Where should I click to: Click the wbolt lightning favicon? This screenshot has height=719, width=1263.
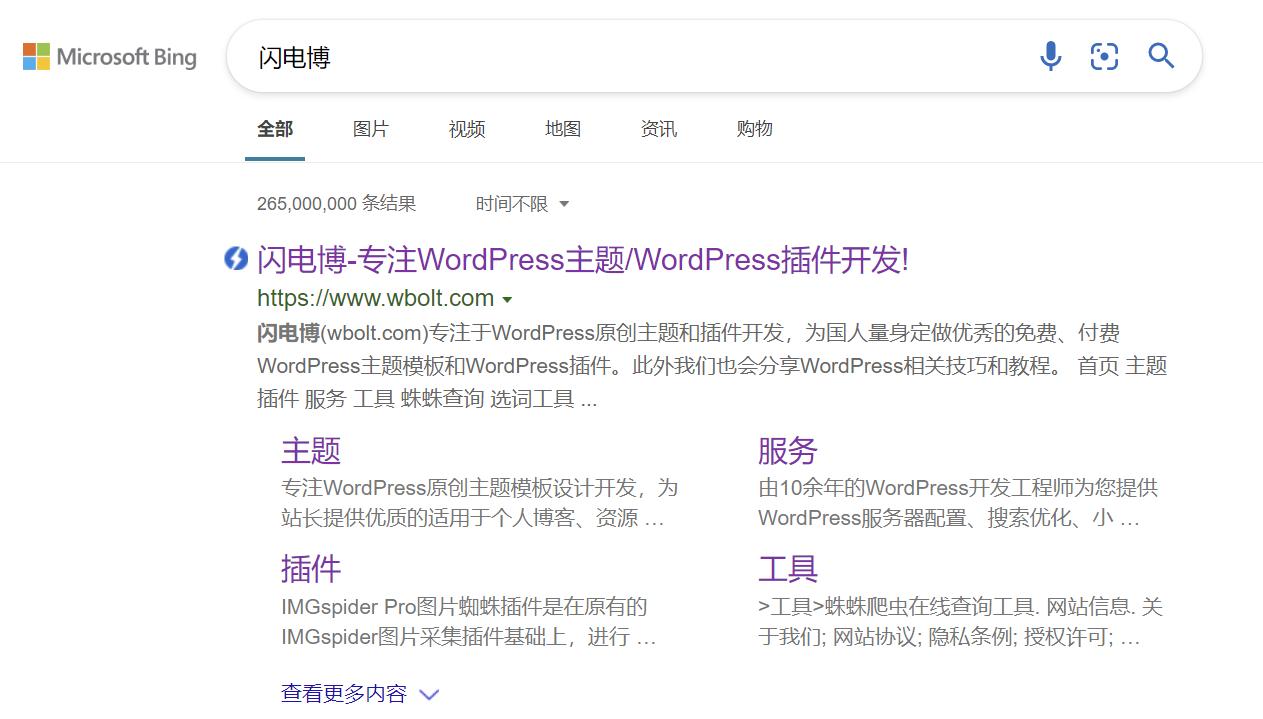click(x=235, y=259)
